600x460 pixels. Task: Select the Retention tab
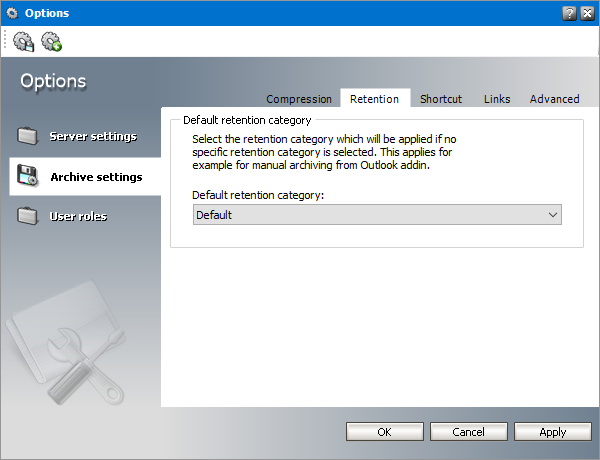click(374, 99)
